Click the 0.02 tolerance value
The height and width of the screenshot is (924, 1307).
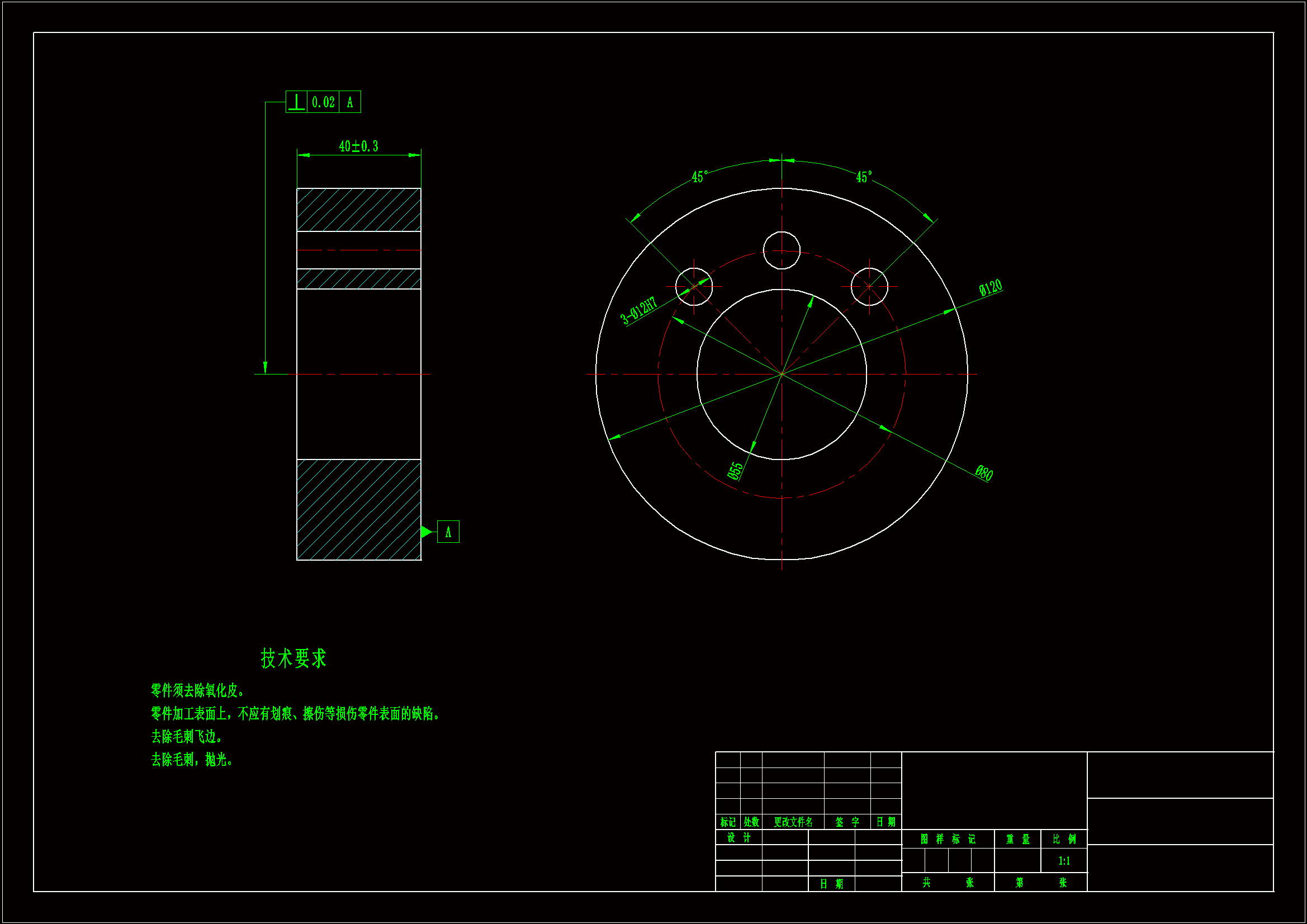coord(323,102)
